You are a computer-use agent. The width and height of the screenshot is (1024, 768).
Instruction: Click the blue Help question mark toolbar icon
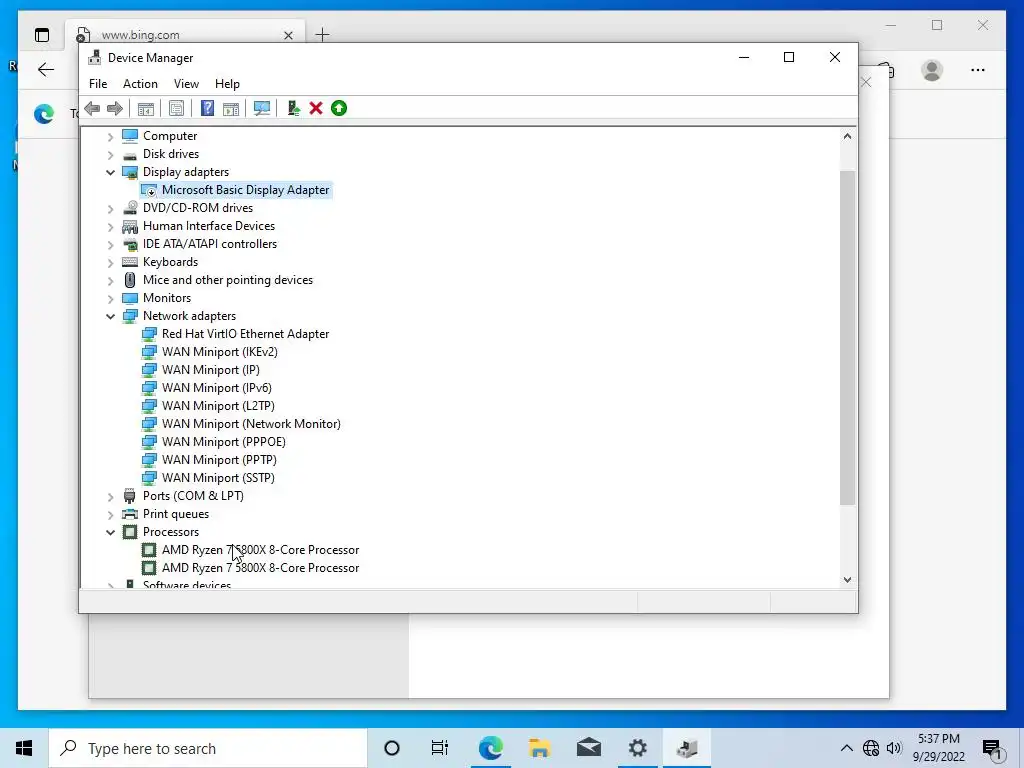207,108
